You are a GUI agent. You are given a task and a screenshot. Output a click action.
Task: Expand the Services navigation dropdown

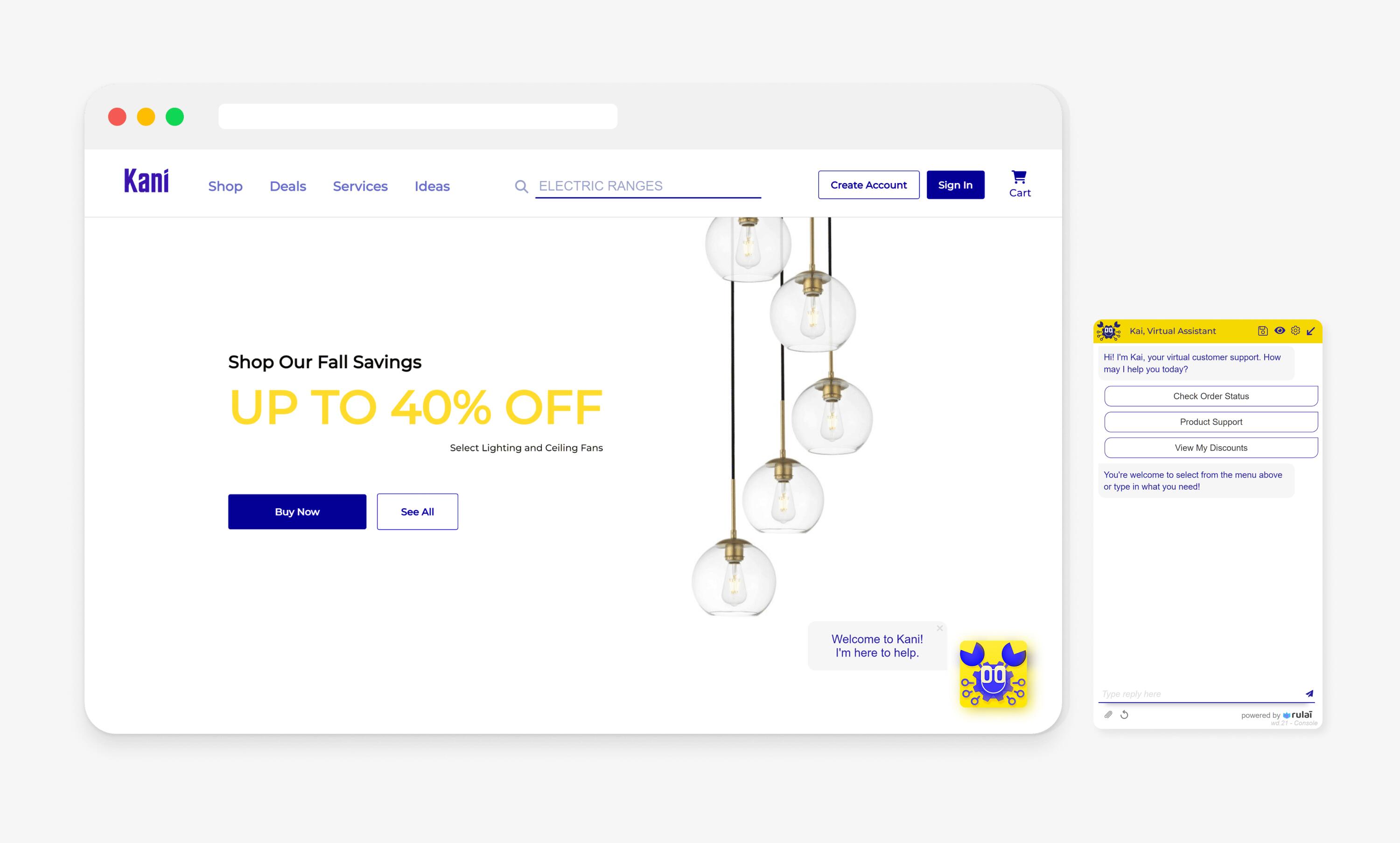360,185
